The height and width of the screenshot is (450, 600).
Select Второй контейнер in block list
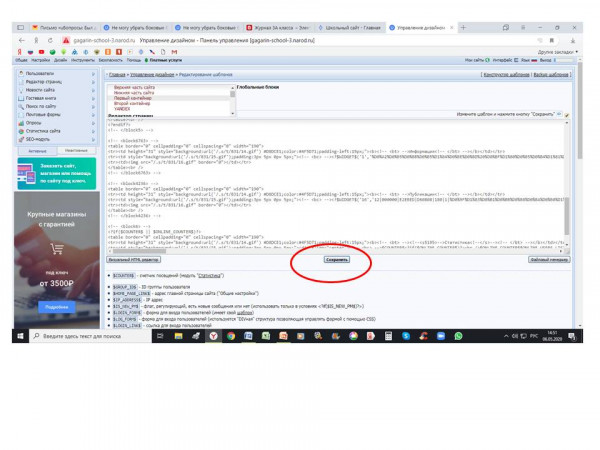click(x=132, y=103)
